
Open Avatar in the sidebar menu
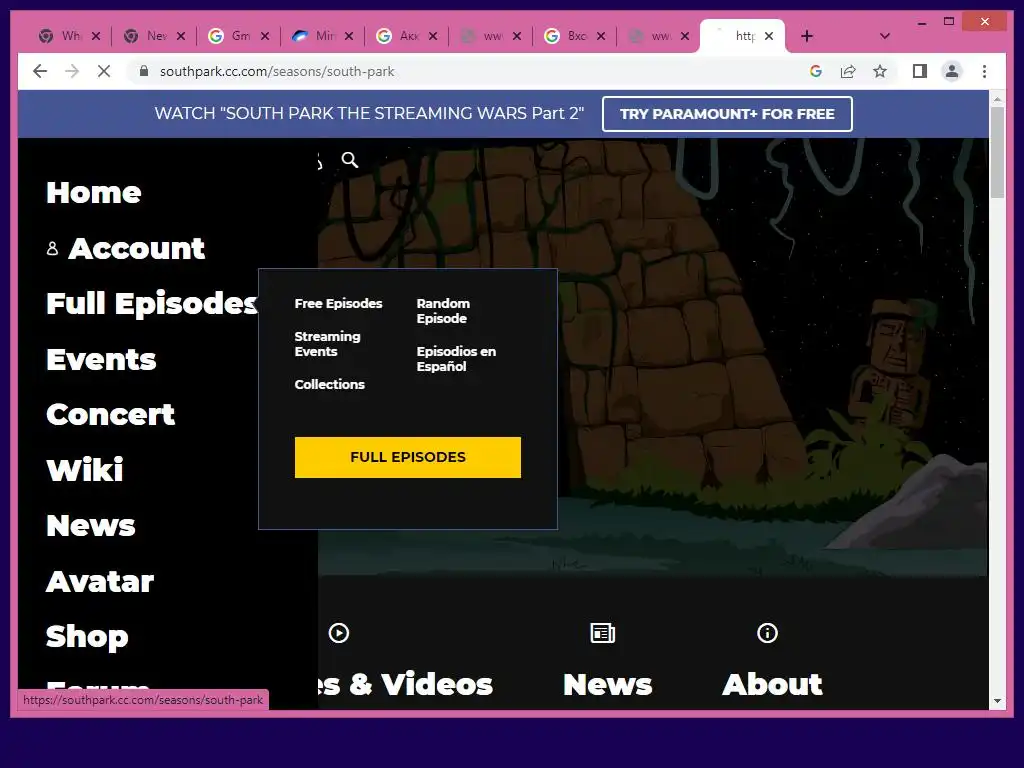click(100, 581)
